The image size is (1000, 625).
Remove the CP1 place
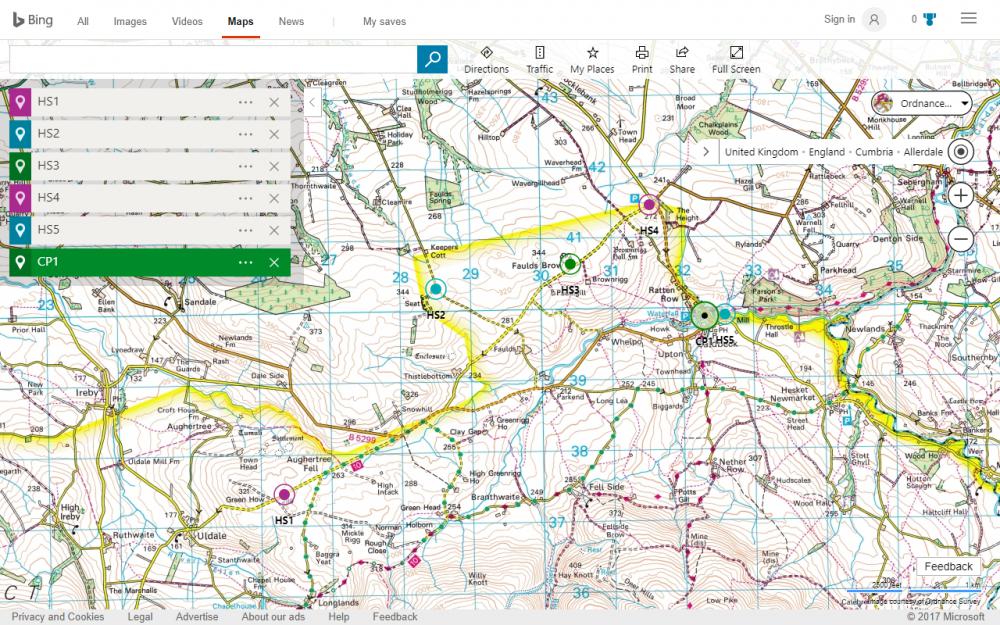pos(274,262)
